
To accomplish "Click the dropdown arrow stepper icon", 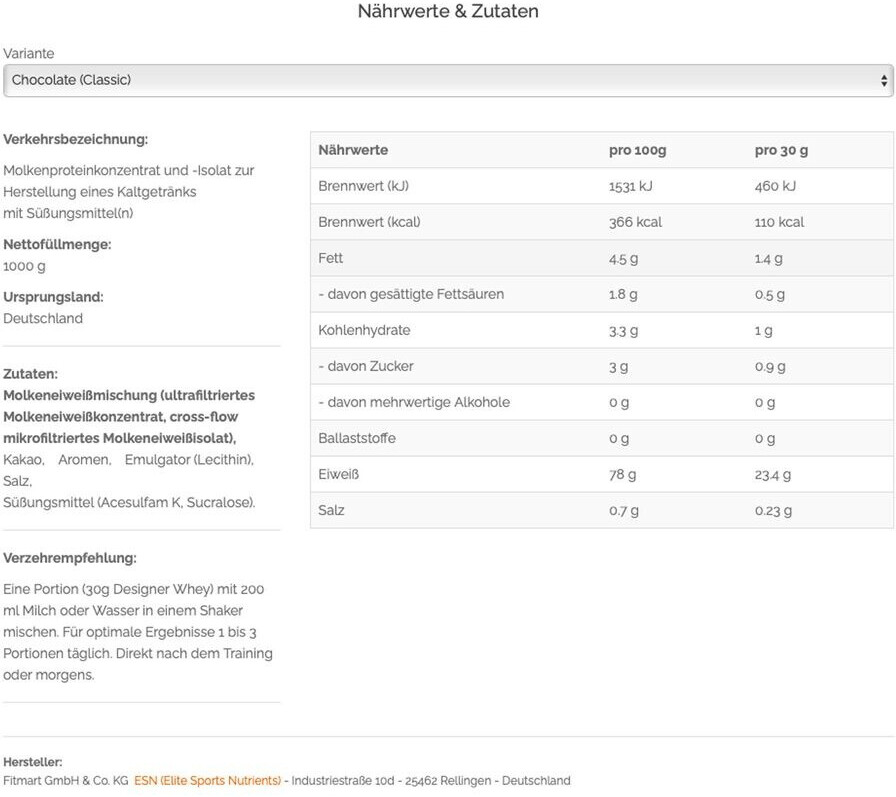I will pos(883,81).
